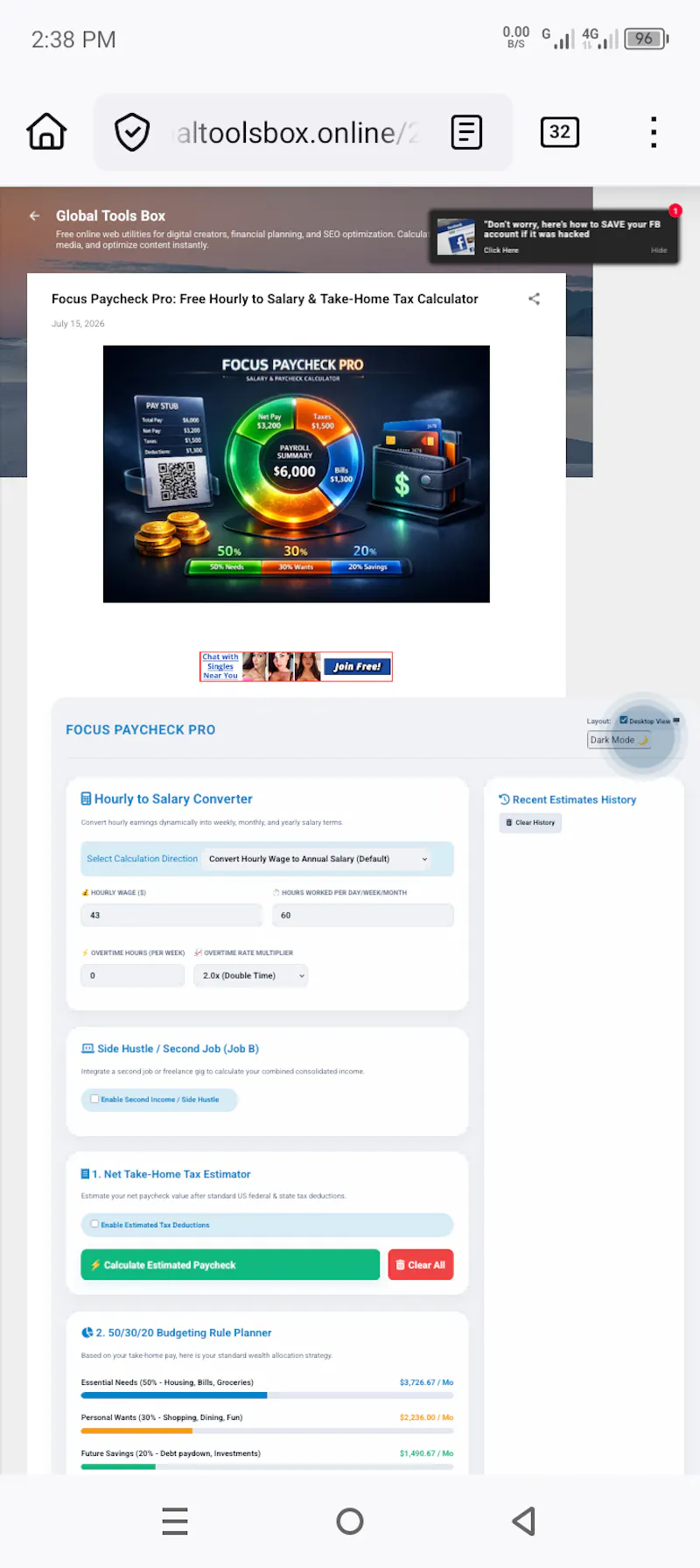Click the Join Free ad button
Screen dimensions: 700x1568
(357, 666)
